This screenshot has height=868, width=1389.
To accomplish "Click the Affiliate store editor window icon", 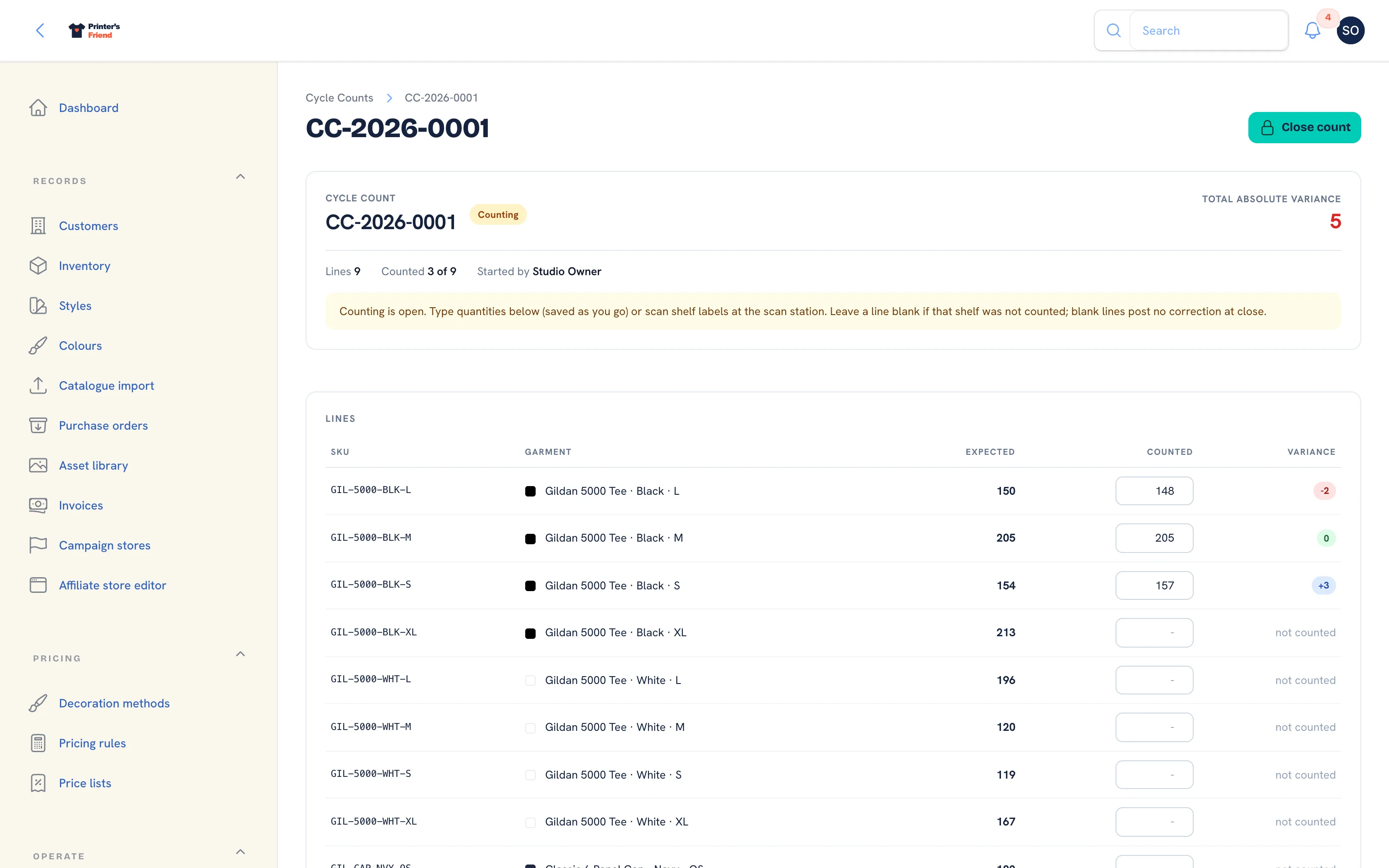I will [x=38, y=585].
